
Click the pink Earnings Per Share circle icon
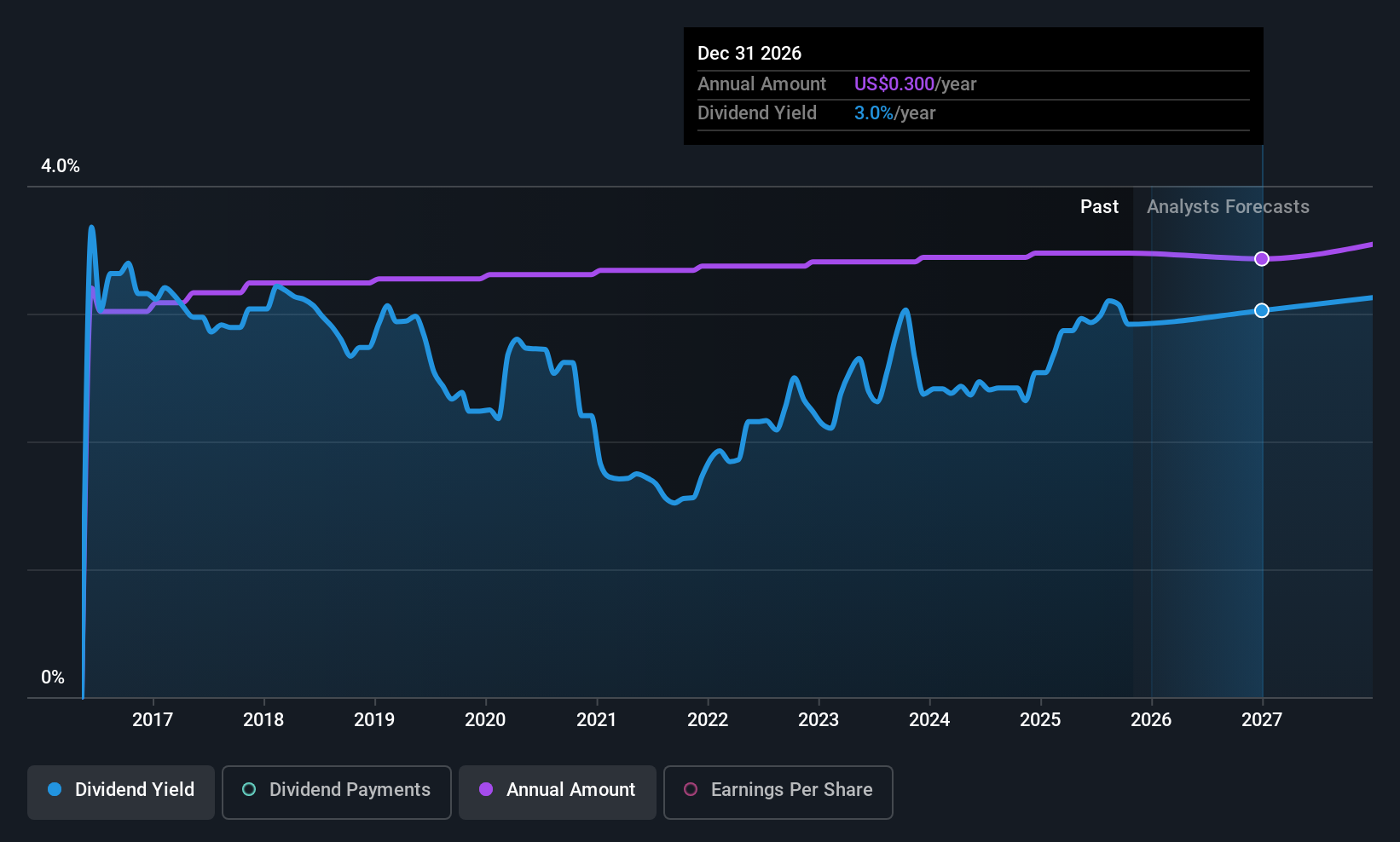690,790
